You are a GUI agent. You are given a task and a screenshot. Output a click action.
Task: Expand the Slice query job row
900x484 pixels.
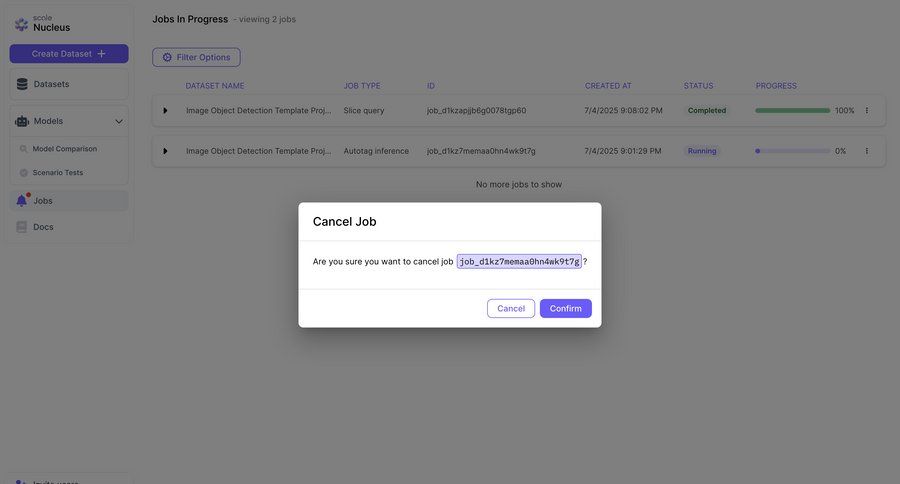[165, 110]
